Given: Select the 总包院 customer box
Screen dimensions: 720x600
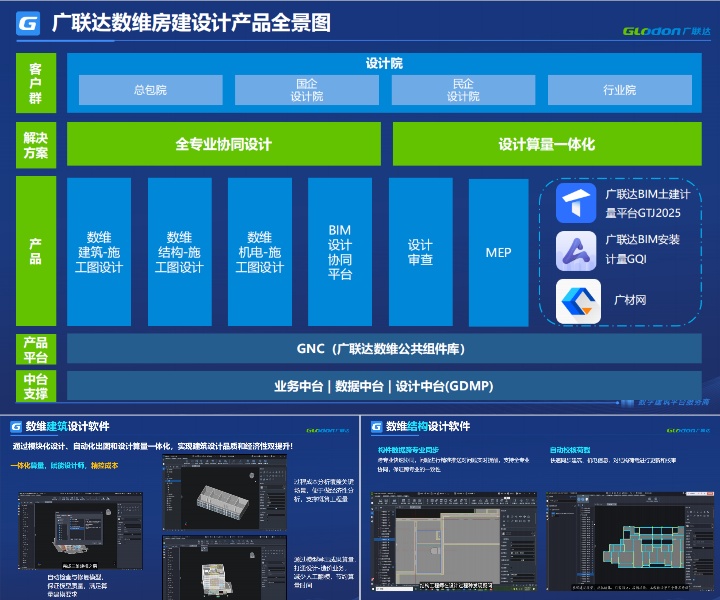Looking at the screenshot, I should (x=151, y=90).
